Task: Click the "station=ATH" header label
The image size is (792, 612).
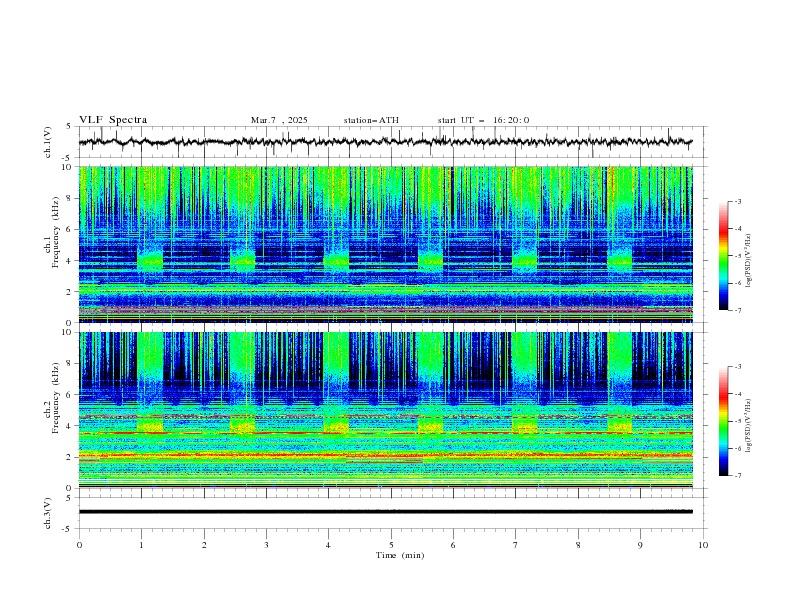Action: [x=371, y=120]
